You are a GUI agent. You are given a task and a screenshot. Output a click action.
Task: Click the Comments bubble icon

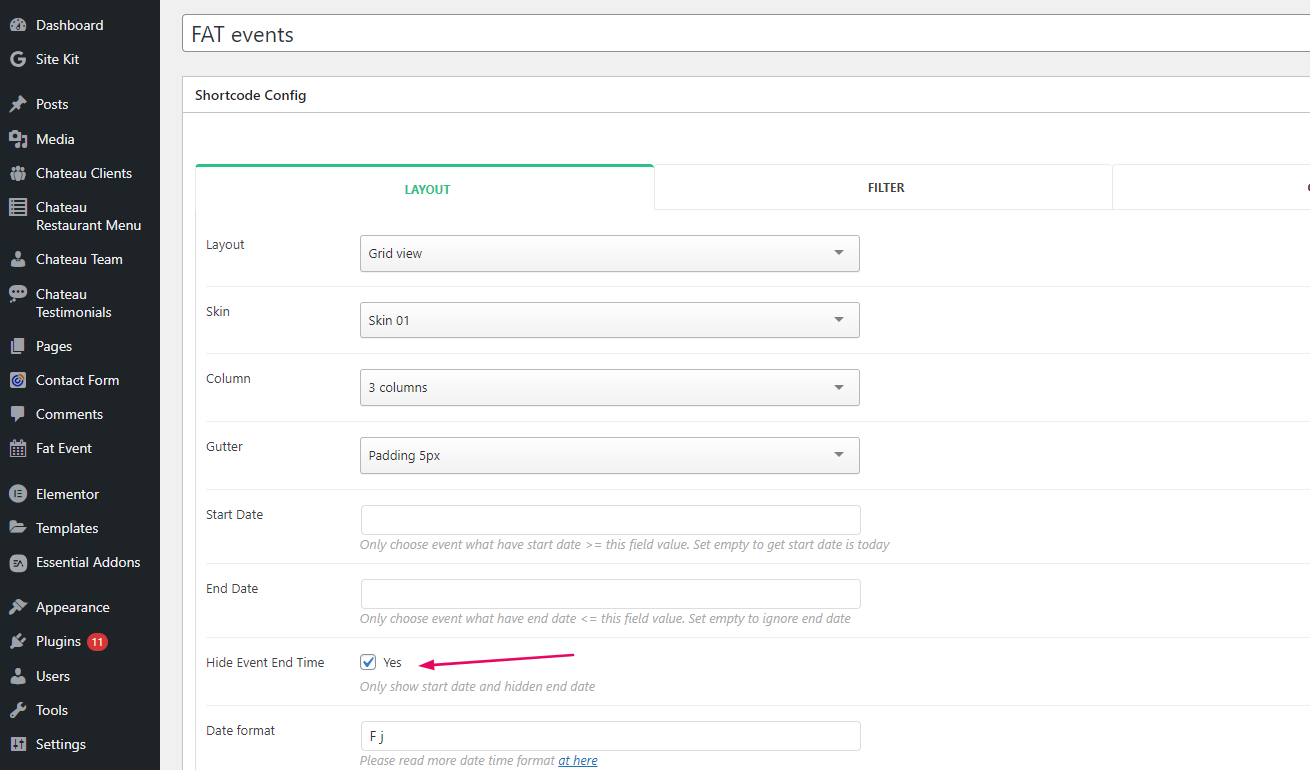18,414
